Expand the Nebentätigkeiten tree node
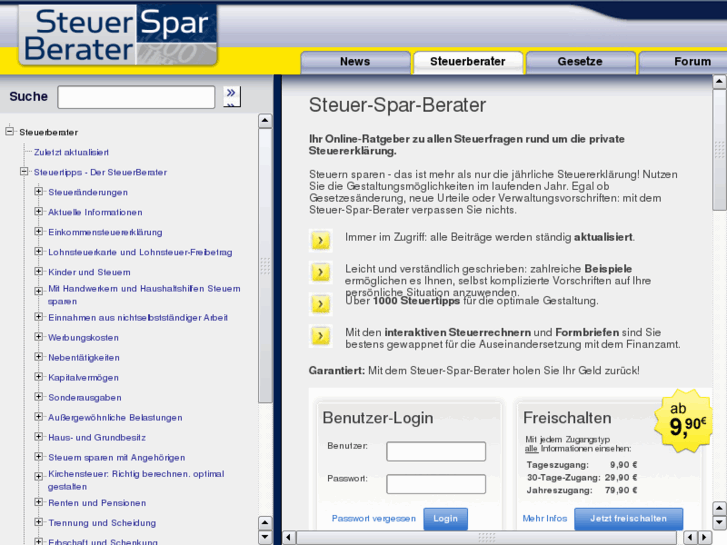 tap(39, 357)
